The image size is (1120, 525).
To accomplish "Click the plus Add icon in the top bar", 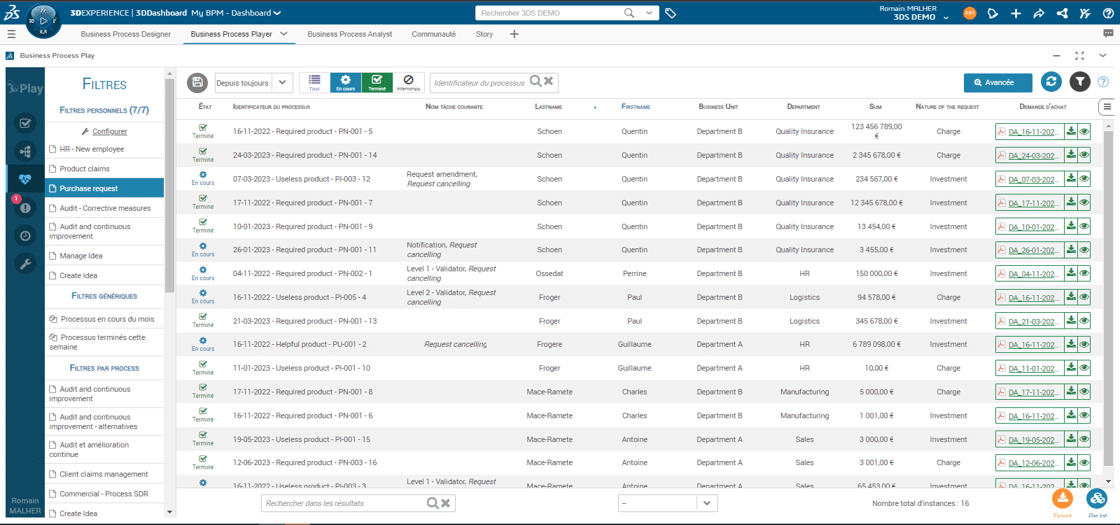I will point(1016,13).
